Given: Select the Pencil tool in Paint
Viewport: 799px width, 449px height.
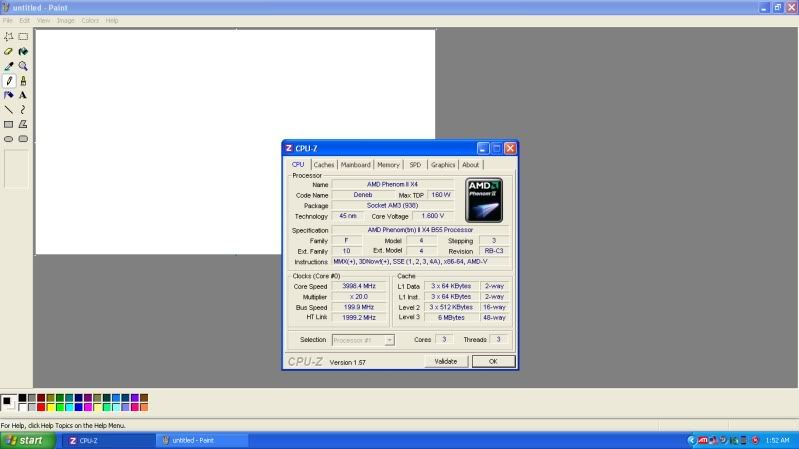Looking at the screenshot, I should (9, 81).
